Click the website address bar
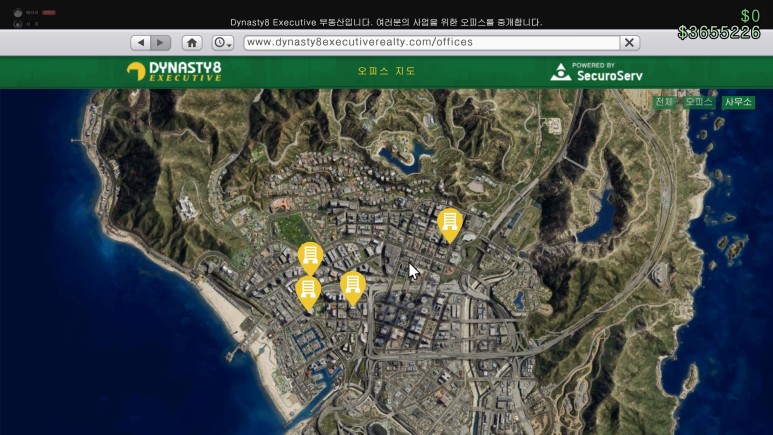 [x=431, y=42]
